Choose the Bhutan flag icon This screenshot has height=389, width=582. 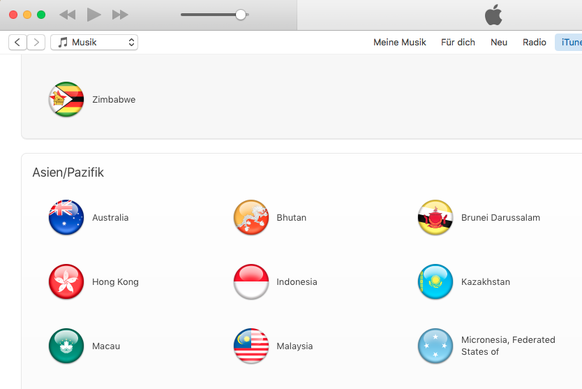(251, 218)
